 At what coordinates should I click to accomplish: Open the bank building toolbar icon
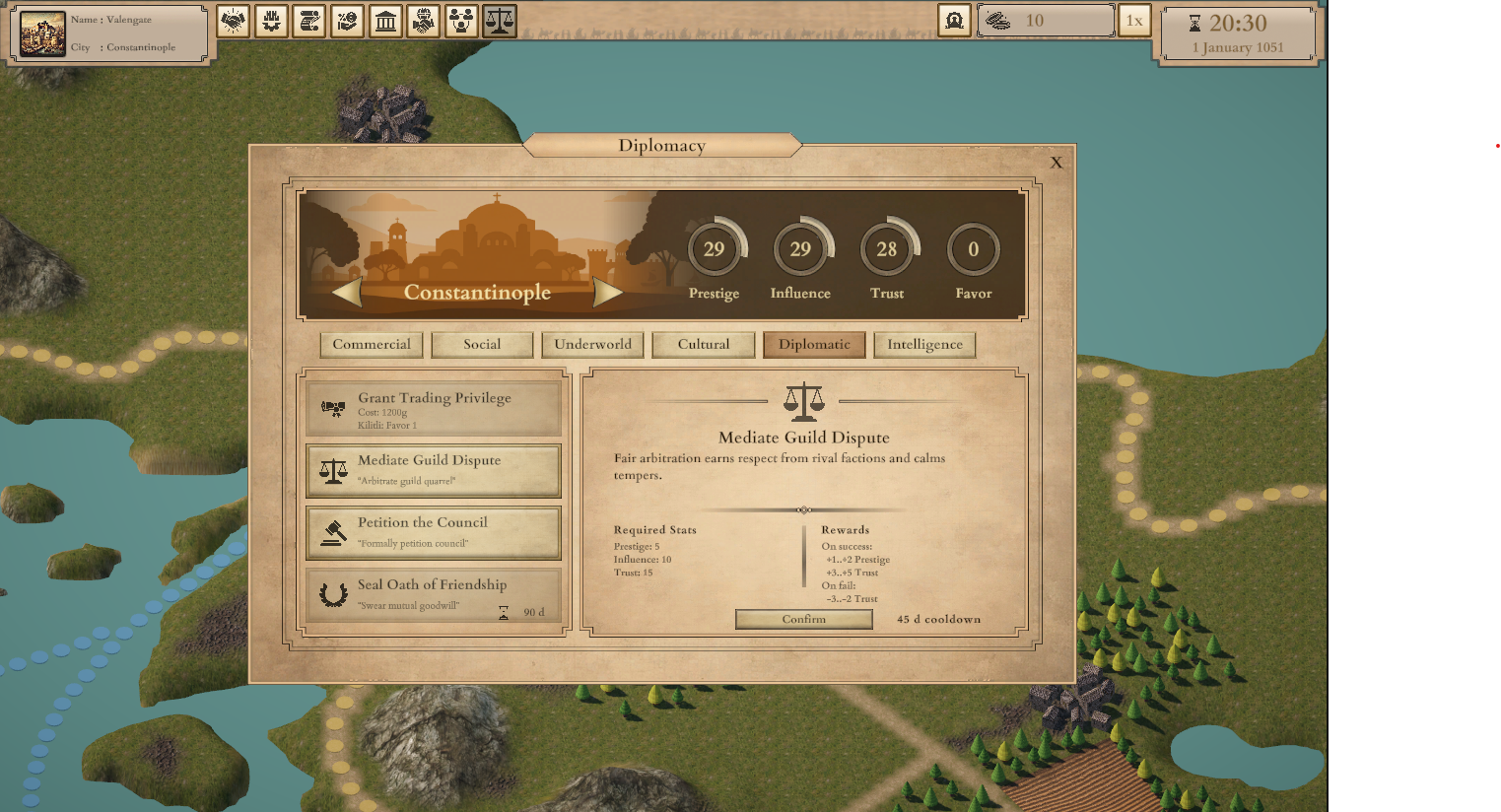click(385, 21)
